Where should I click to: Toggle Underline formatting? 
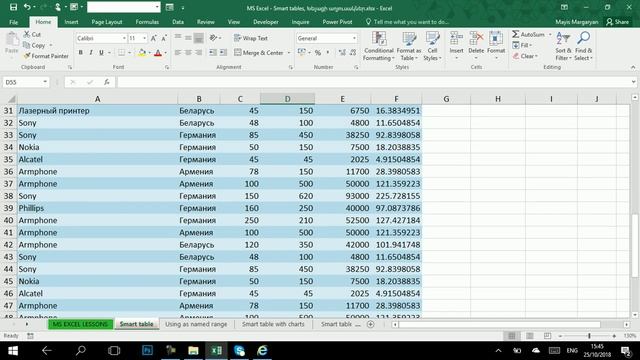[101, 53]
